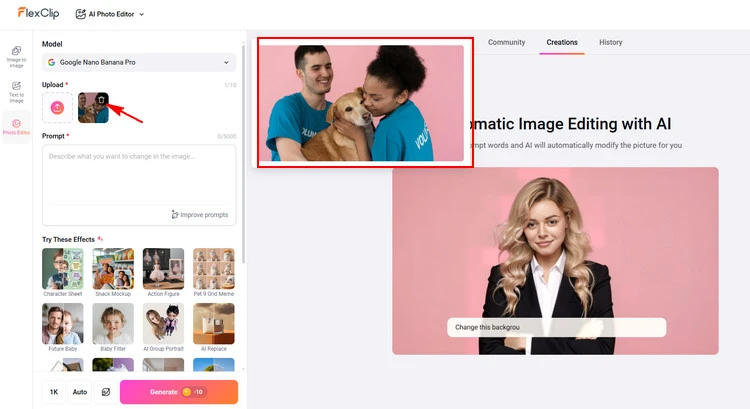Click the icon button beside Auto

[106, 392]
